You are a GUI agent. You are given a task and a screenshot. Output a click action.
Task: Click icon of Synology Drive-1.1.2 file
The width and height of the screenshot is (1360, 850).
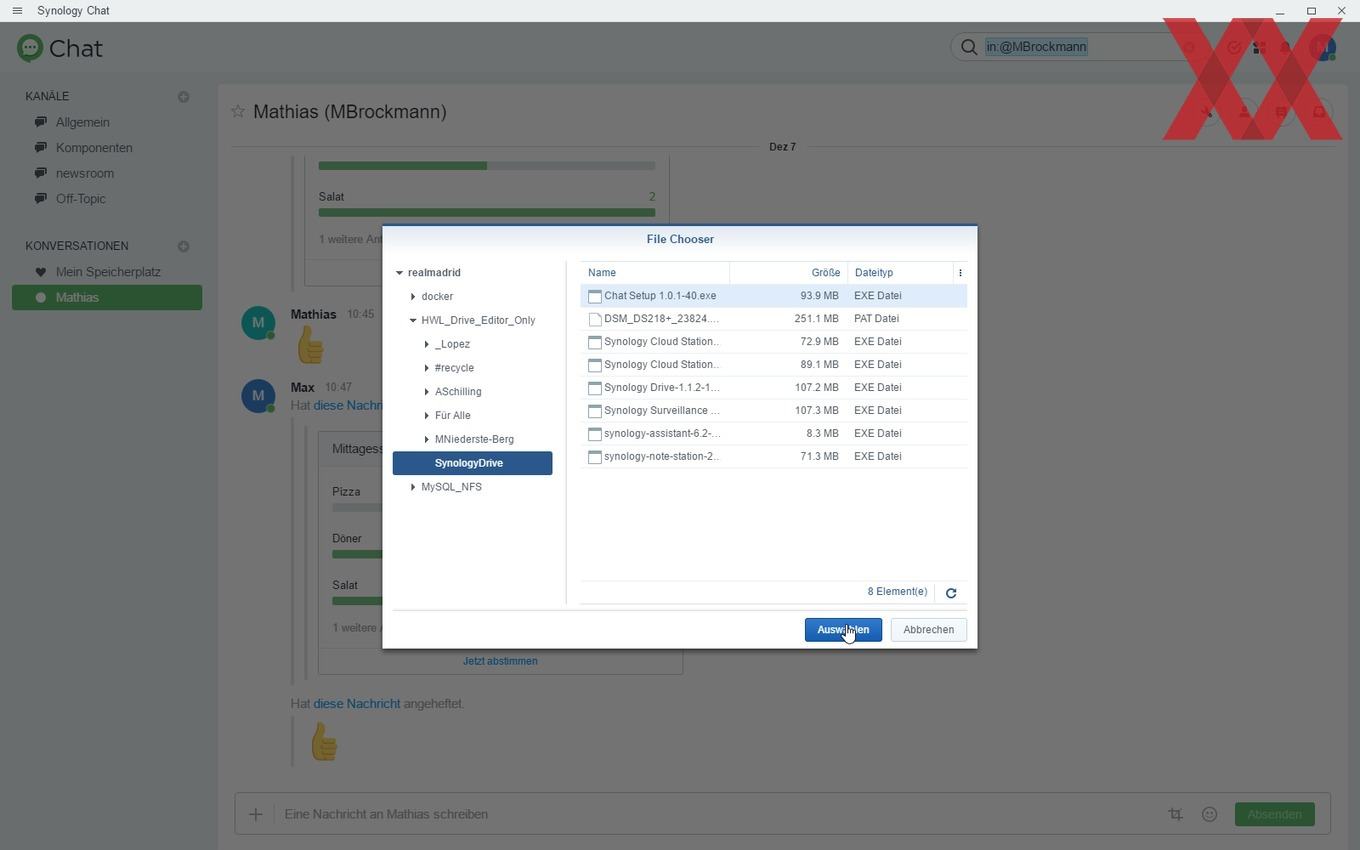tap(595, 388)
